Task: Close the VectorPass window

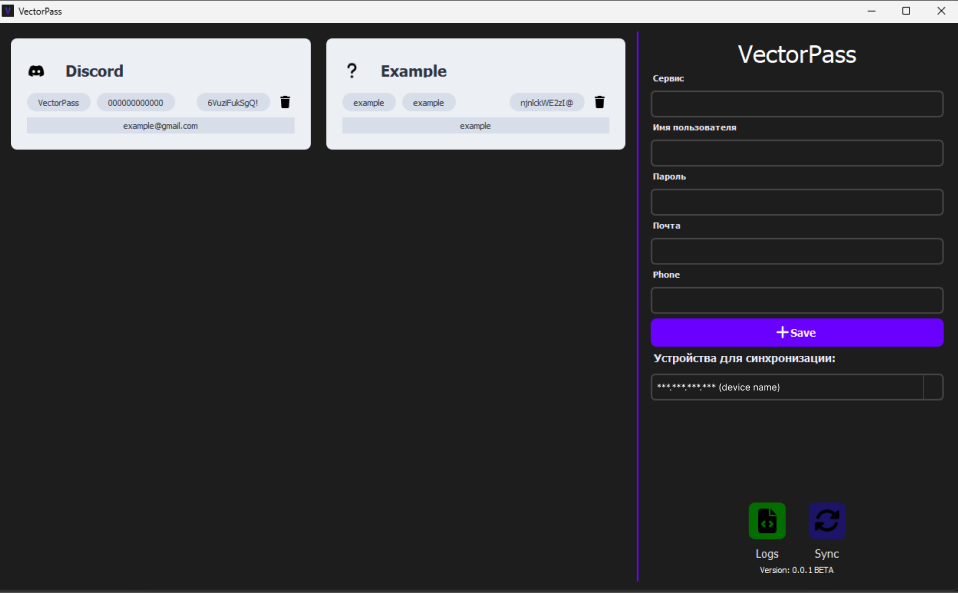Action: click(941, 11)
